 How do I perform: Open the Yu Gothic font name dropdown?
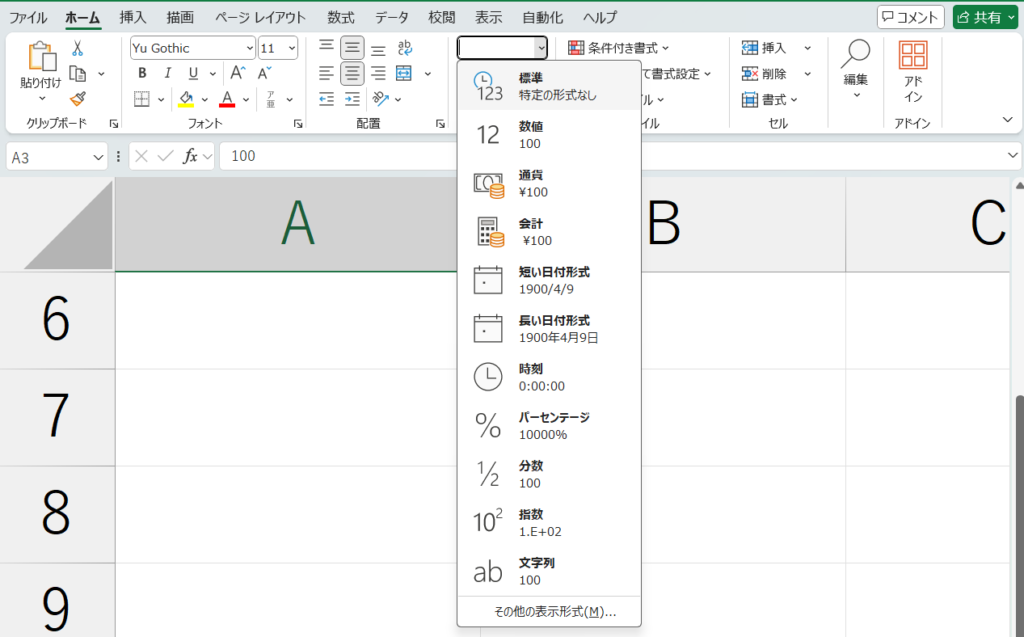point(193,48)
